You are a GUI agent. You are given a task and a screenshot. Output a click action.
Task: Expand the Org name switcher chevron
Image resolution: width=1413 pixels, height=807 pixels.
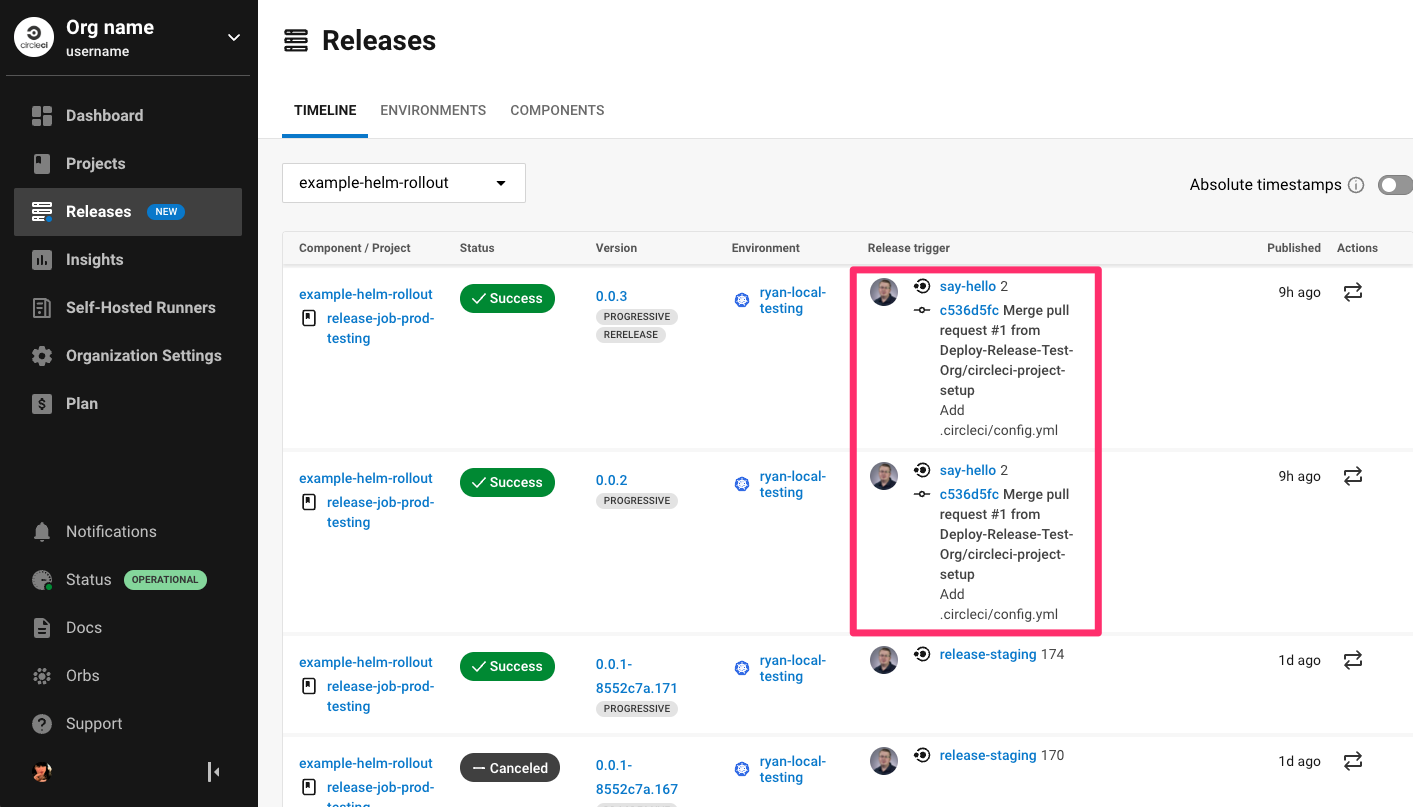[233, 38]
